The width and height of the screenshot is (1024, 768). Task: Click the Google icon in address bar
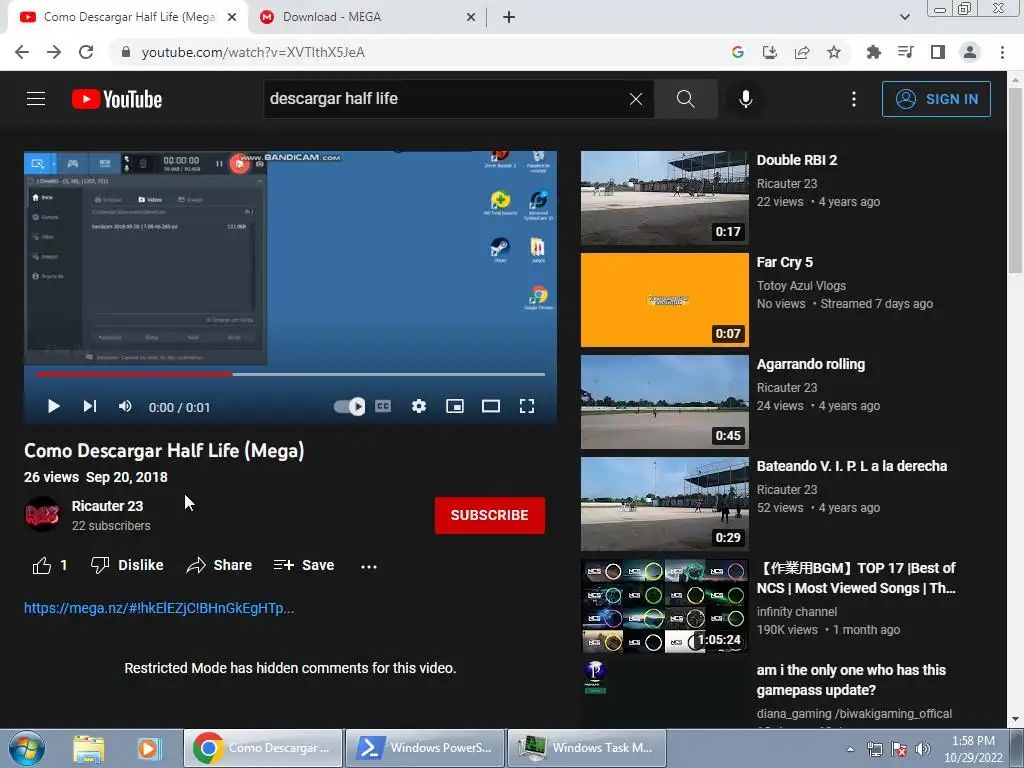click(738, 52)
